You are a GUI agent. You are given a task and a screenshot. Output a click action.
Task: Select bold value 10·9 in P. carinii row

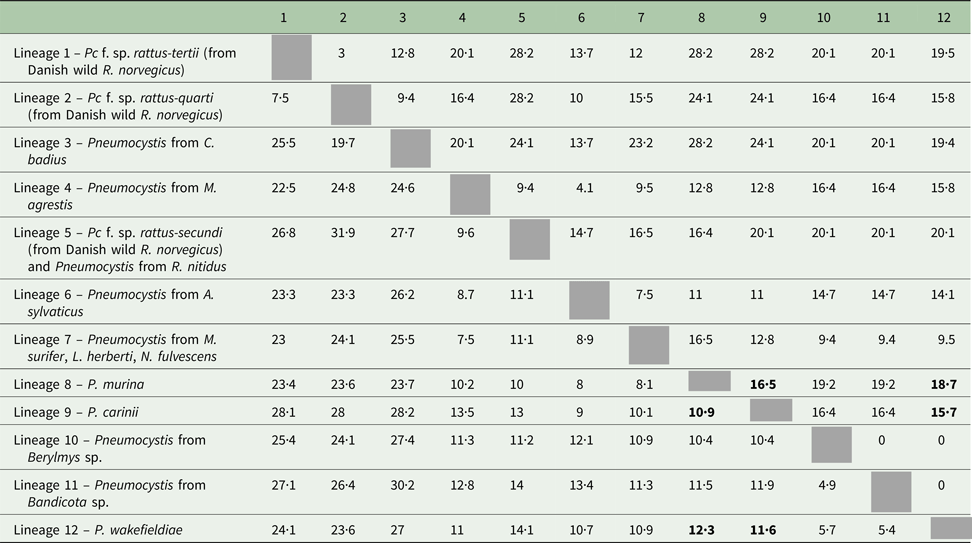click(701, 412)
